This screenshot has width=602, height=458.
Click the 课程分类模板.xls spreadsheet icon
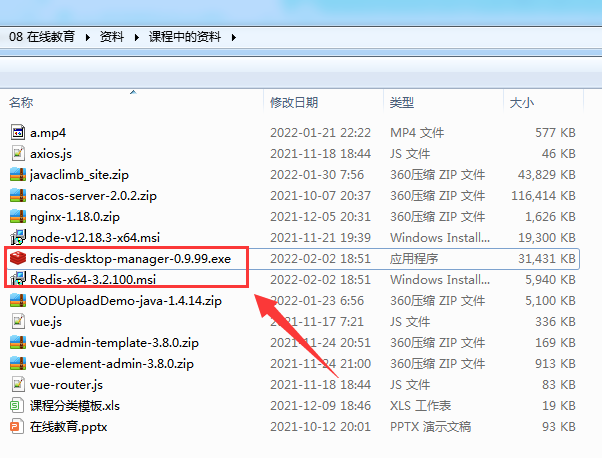[17, 405]
